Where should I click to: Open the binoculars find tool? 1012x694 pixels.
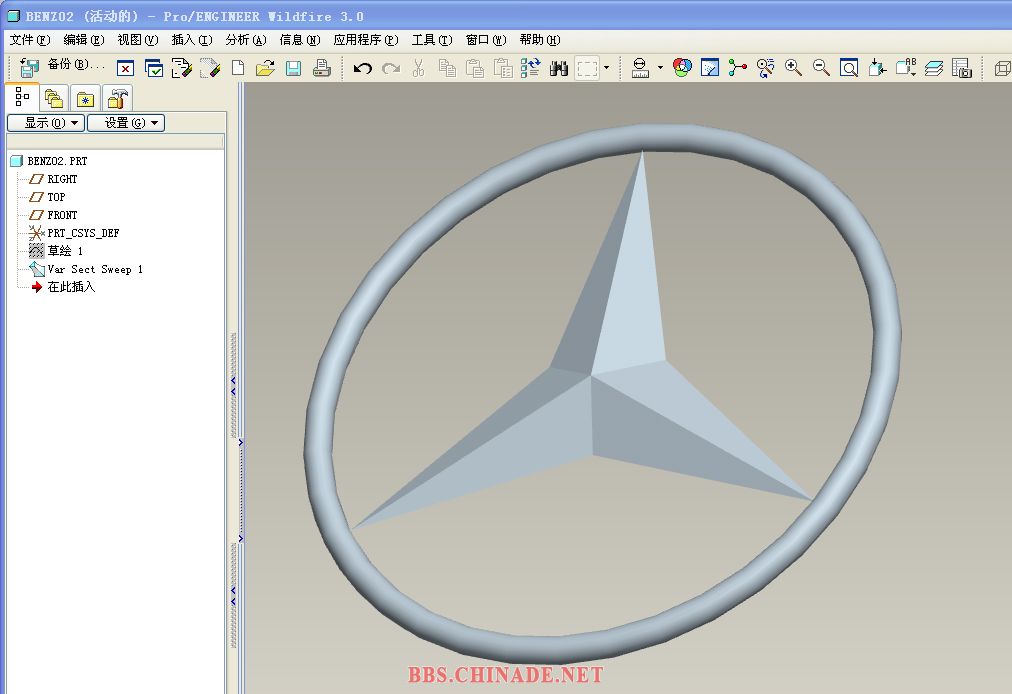pyautogui.click(x=559, y=68)
